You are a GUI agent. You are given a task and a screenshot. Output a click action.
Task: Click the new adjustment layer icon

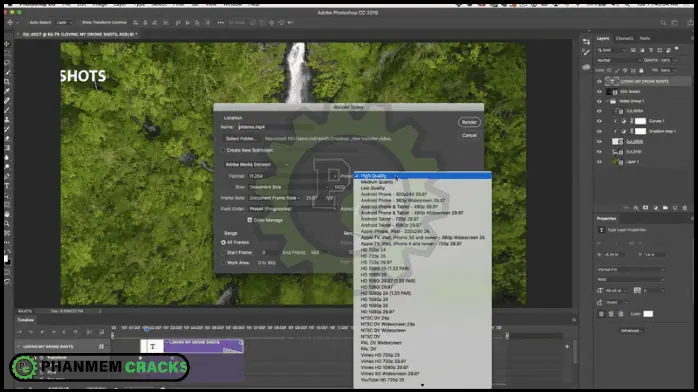(655, 208)
